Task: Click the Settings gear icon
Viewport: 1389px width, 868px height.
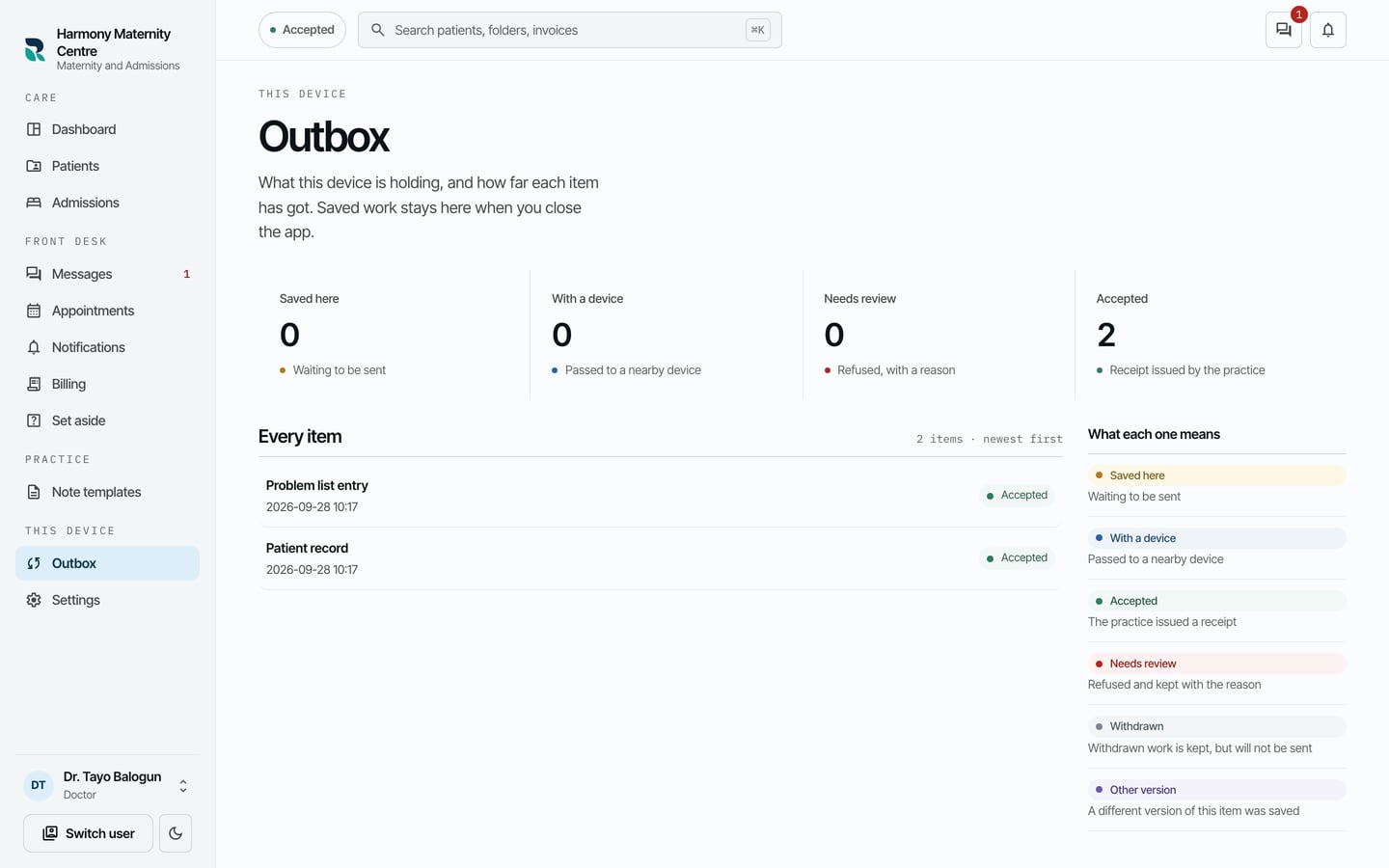Action: coord(34,600)
